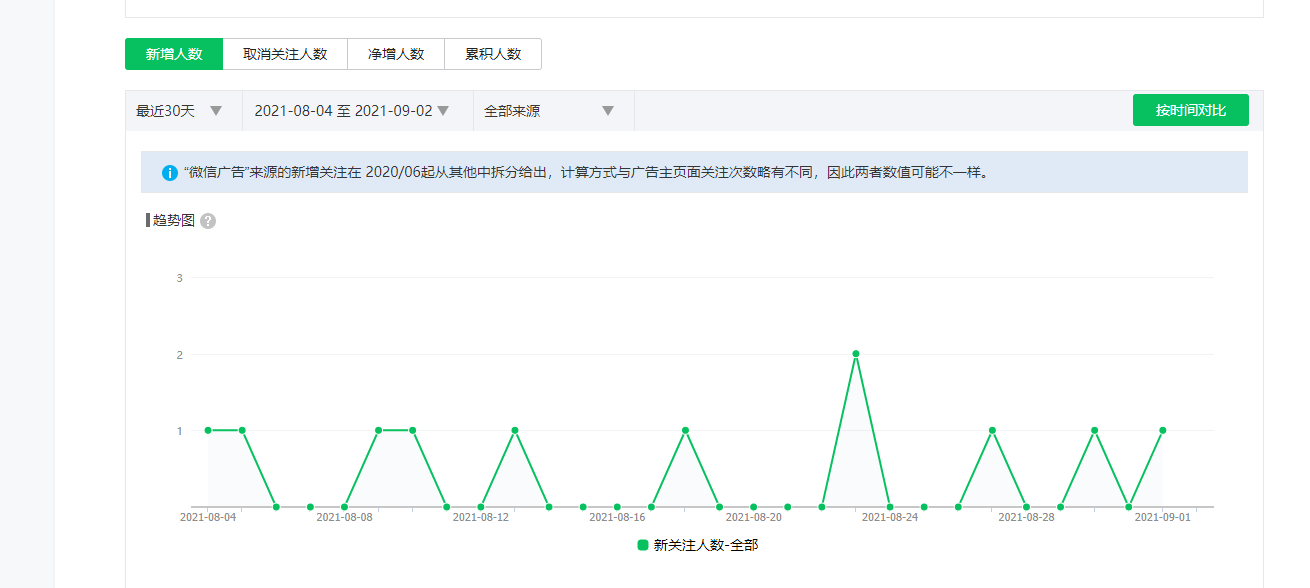Click the help question mark beside 趋势图
1310x588 pixels.
[208, 221]
